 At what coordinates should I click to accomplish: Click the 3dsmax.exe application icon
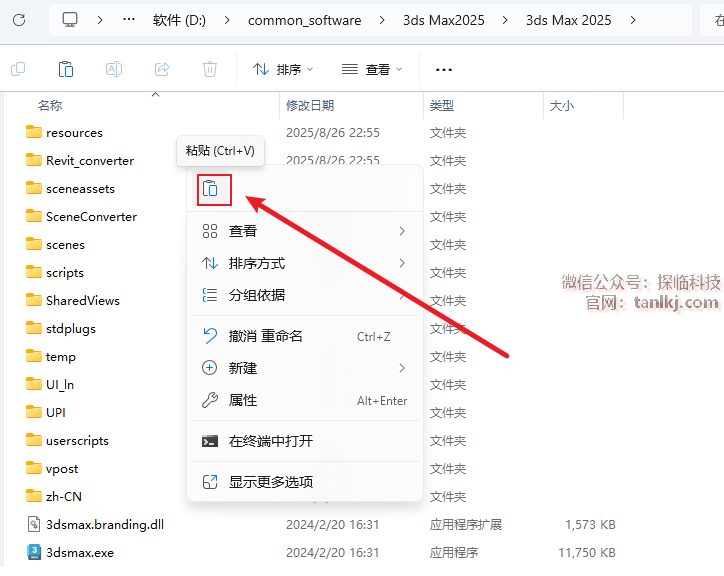[34, 552]
